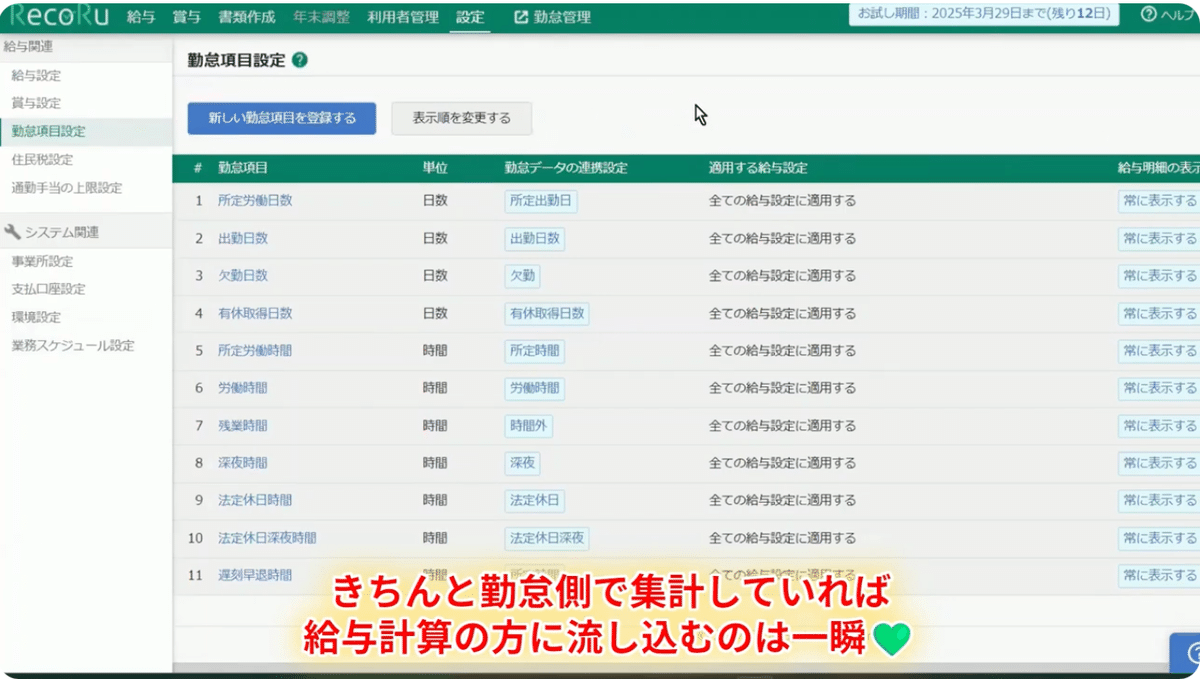Click the 所定出勤日 linkage tag
Screen dimensions: 1200x679
(541, 201)
